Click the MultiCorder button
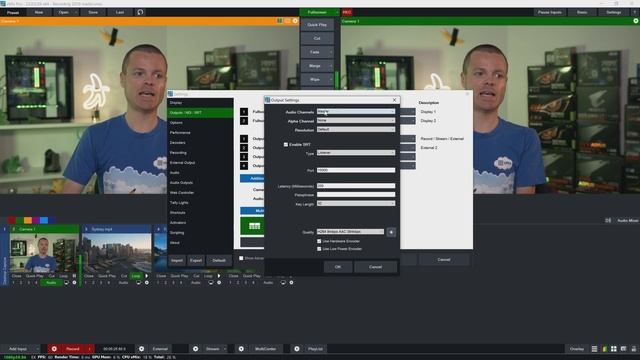The width and height of the screenshot is (640, 360). coord(265,349)
